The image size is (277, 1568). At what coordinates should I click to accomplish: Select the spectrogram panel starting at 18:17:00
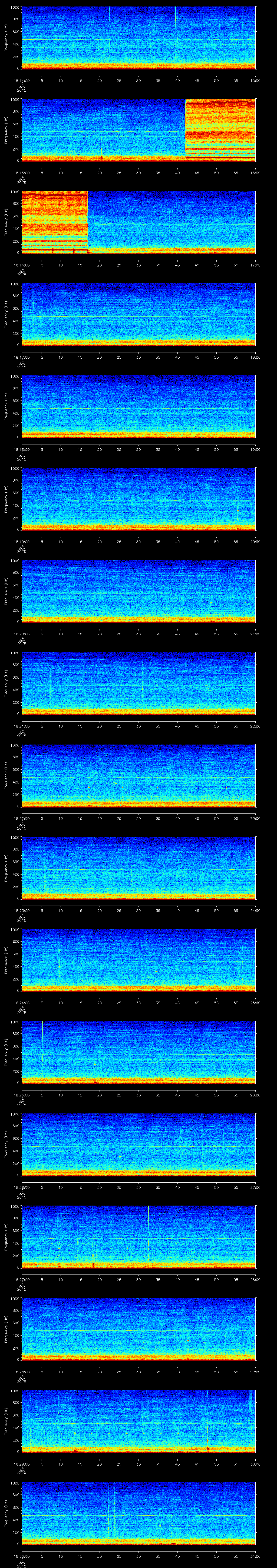click(x=138, y=314)
